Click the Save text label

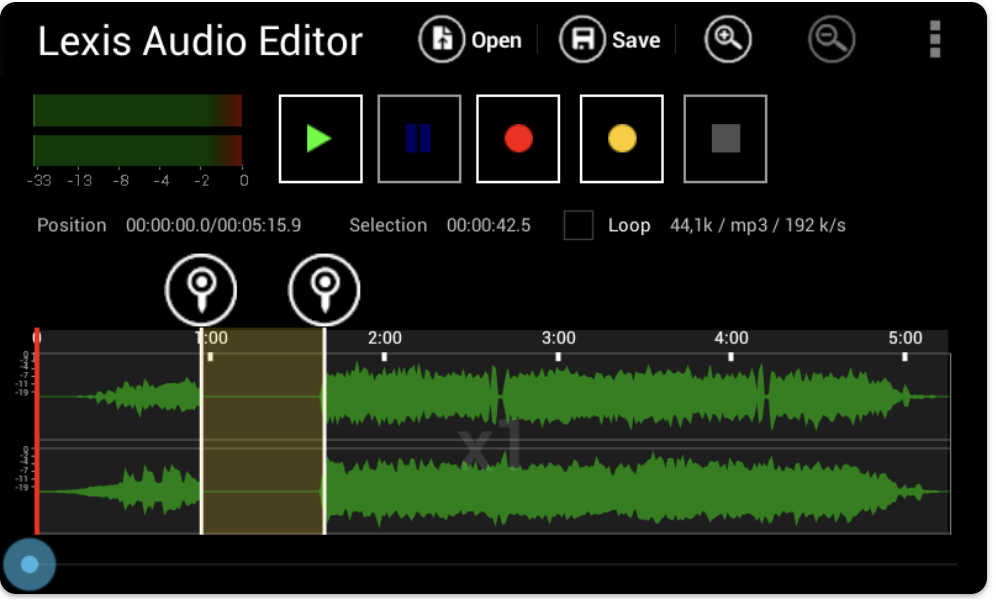coord(636,41)
